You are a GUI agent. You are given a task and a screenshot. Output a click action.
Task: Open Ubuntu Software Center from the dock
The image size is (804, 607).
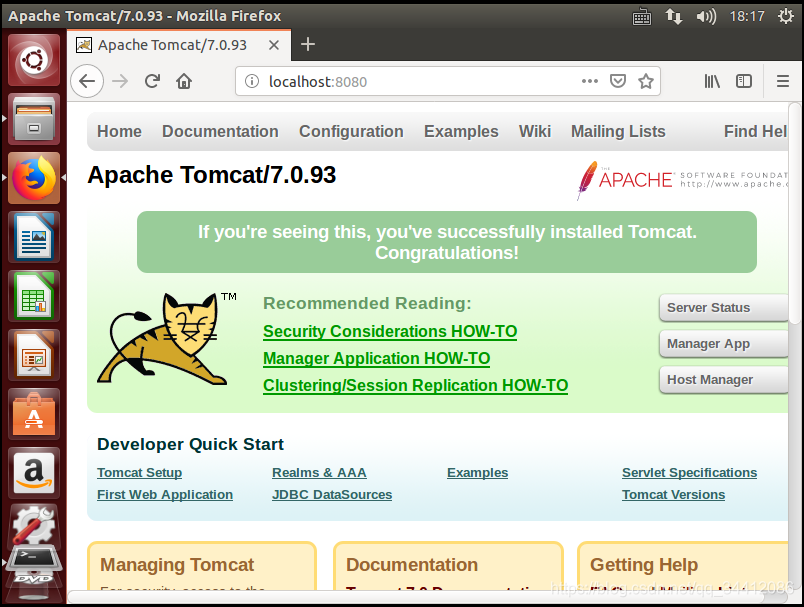pos(34,414)
